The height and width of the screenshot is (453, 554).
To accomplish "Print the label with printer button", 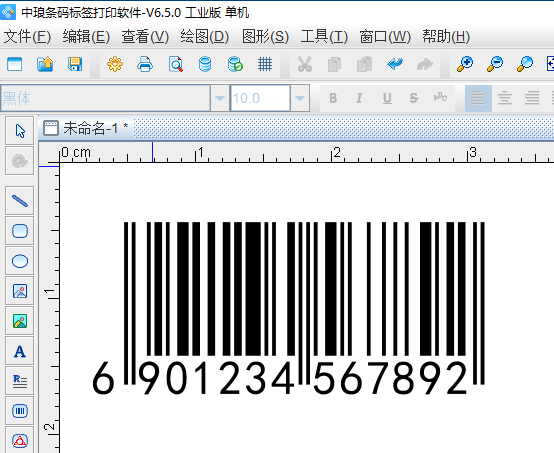I will (x=145, y=64).
